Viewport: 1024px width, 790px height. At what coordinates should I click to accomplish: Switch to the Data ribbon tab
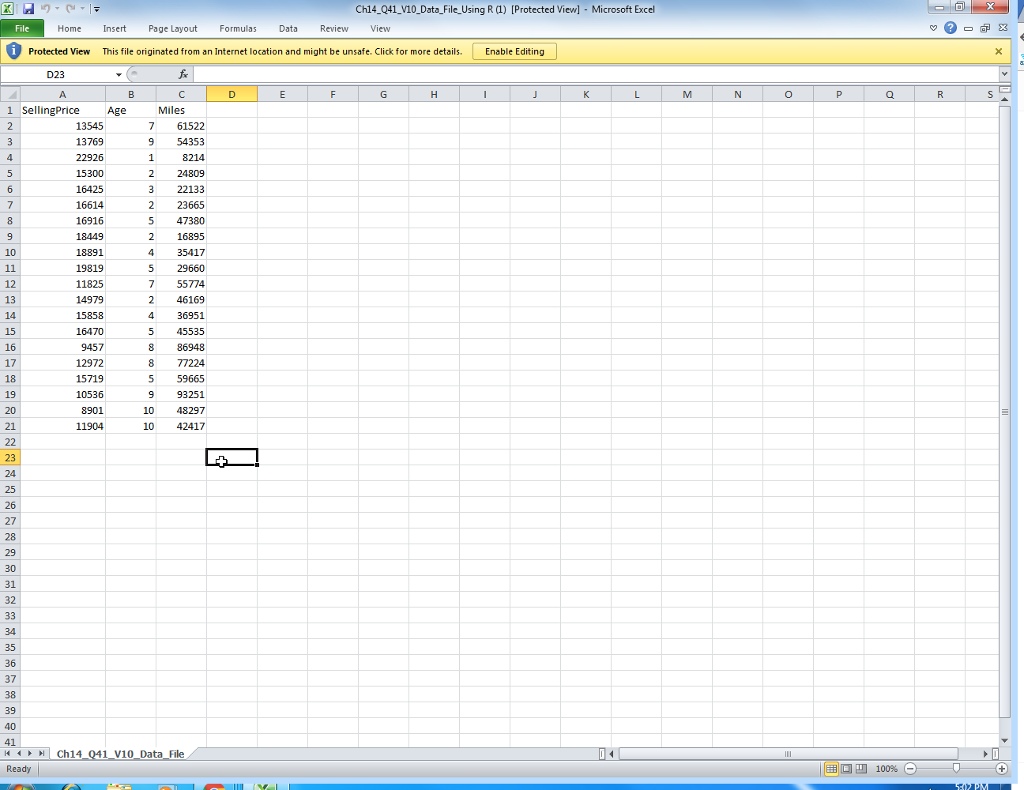288,28
